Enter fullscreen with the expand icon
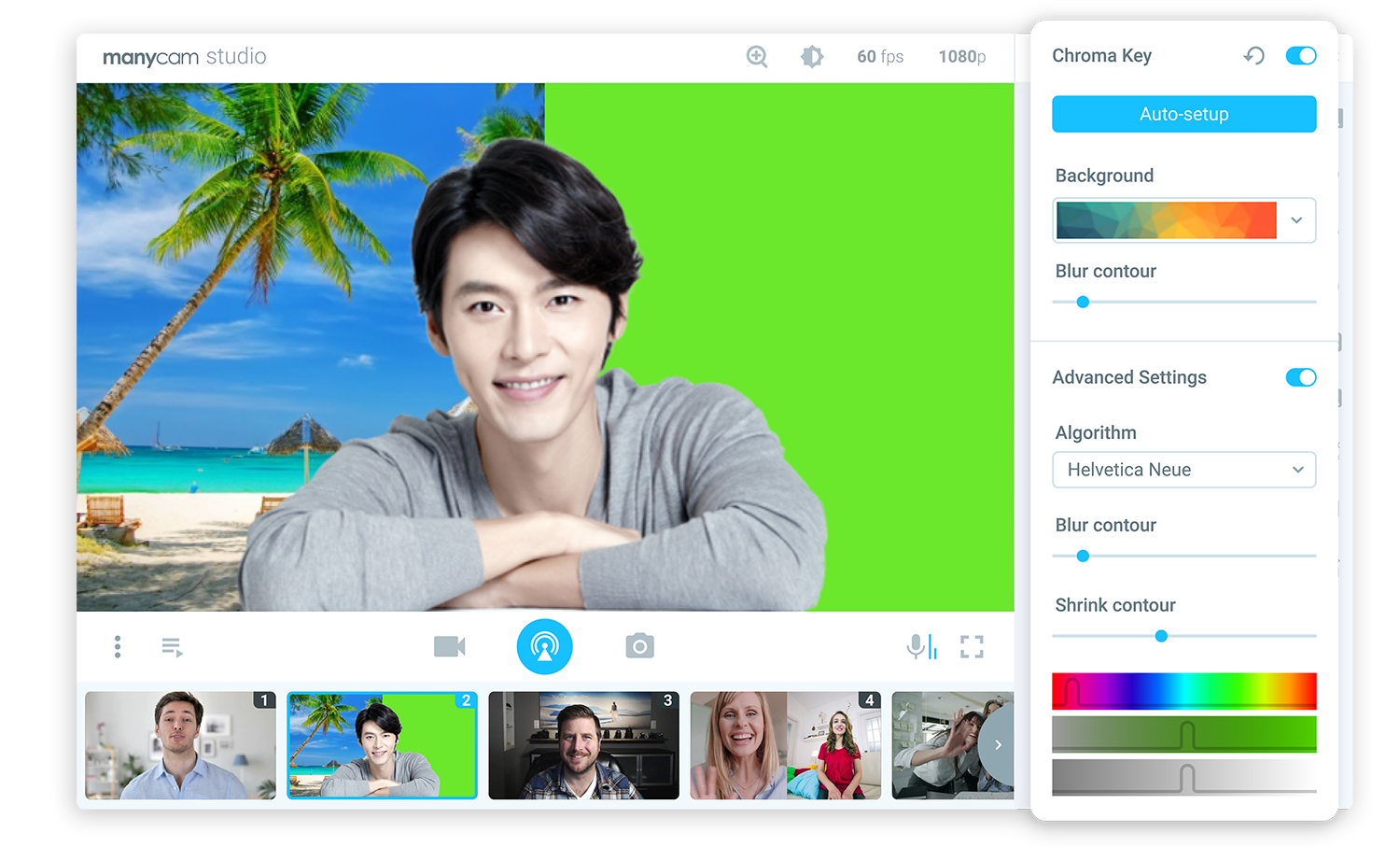The width and height of the screenshot is (1400, 847). (x=972, y=645)
